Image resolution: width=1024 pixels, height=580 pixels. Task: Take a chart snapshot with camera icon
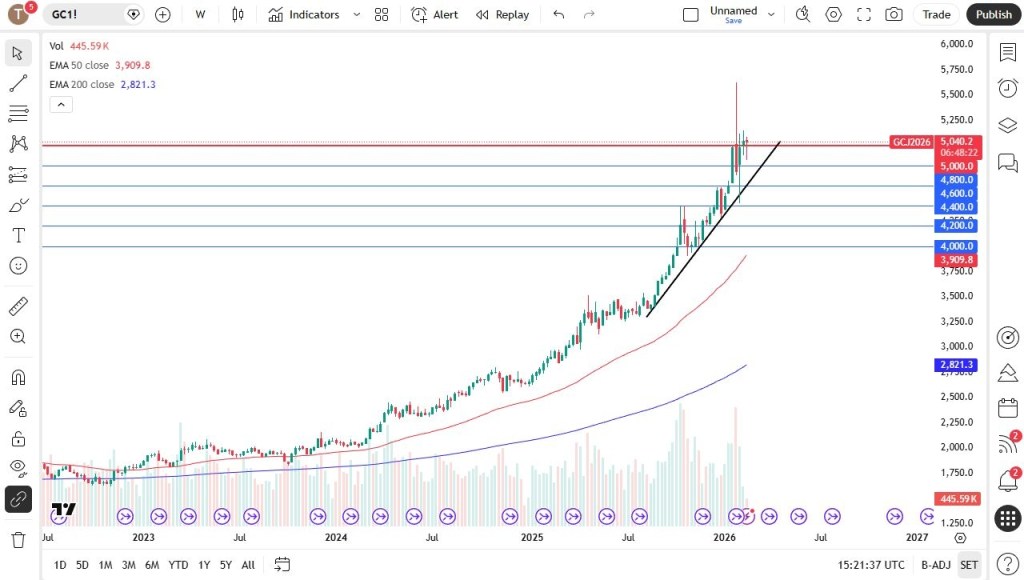pos(893,14)
